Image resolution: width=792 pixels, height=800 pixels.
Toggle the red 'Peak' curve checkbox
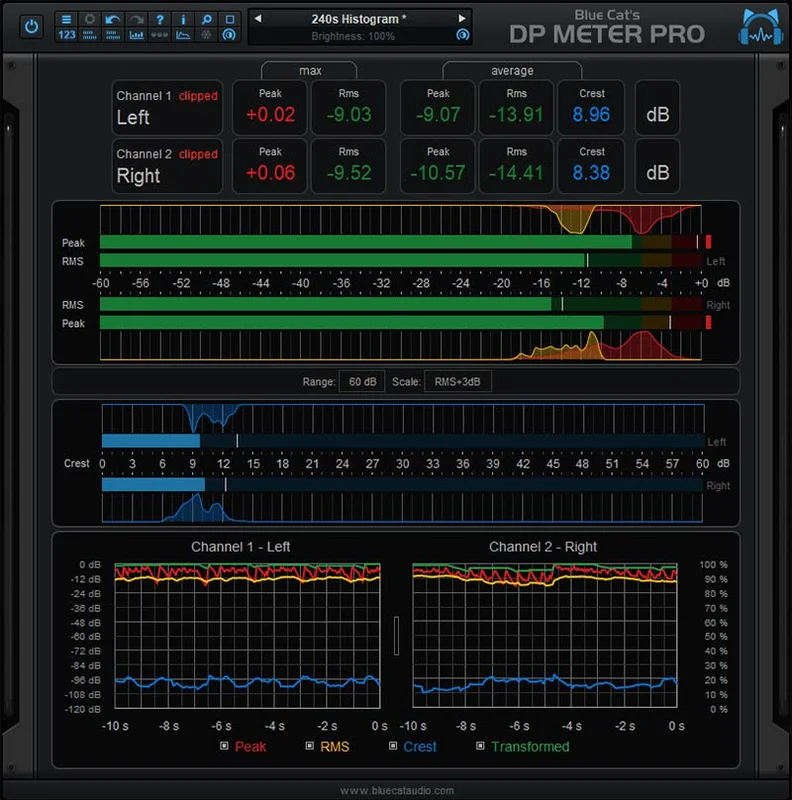coord(224,746)
